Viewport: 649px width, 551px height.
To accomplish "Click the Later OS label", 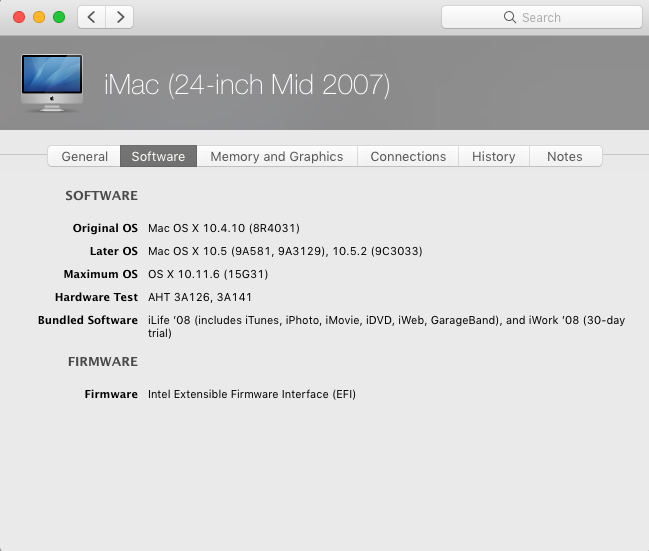I will (114, 251).
